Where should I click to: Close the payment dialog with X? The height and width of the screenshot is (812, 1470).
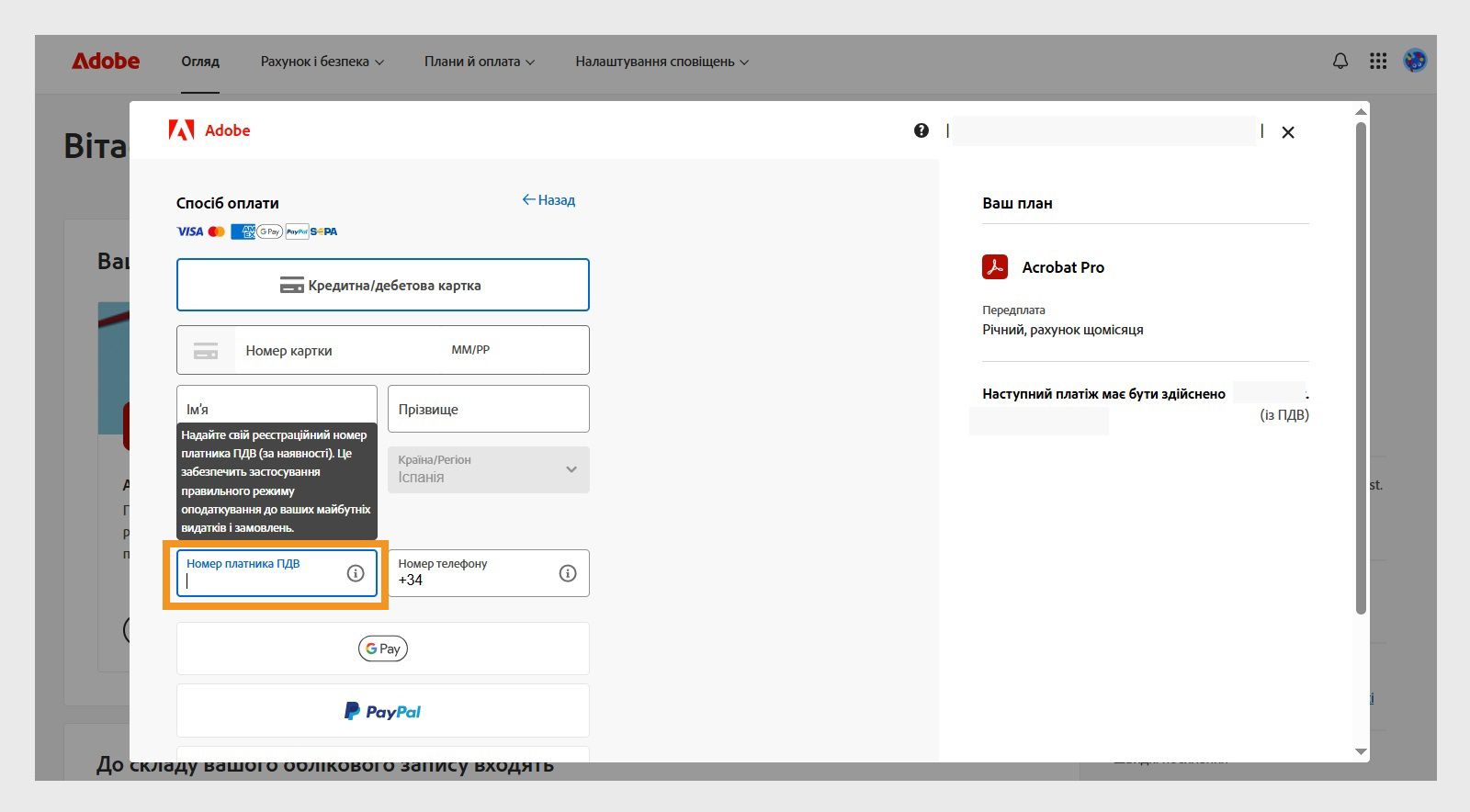pos(1288,132)
